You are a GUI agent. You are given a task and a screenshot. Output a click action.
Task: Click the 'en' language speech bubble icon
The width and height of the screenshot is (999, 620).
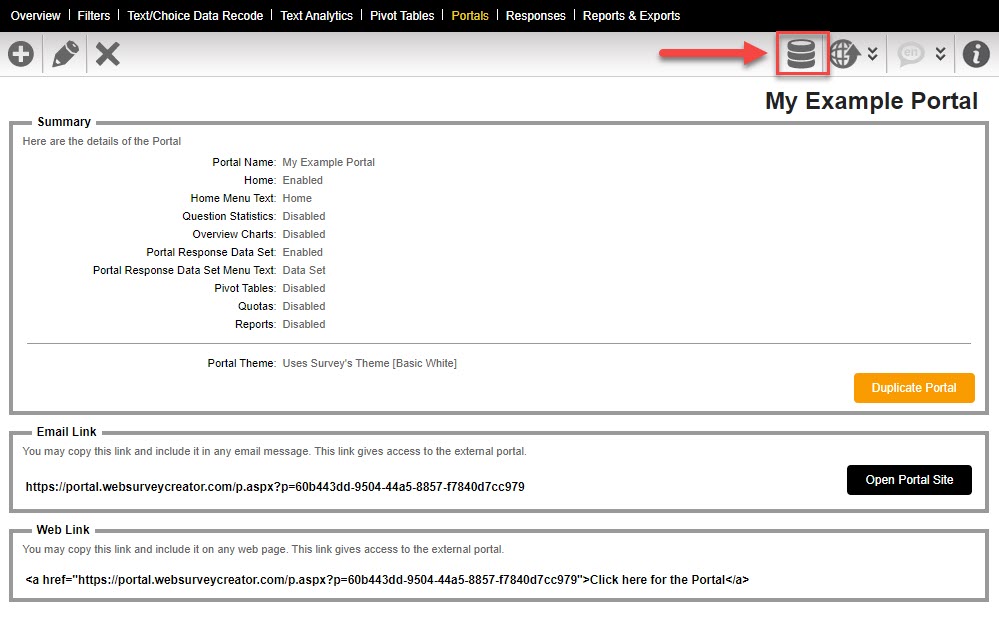[911, 54]
